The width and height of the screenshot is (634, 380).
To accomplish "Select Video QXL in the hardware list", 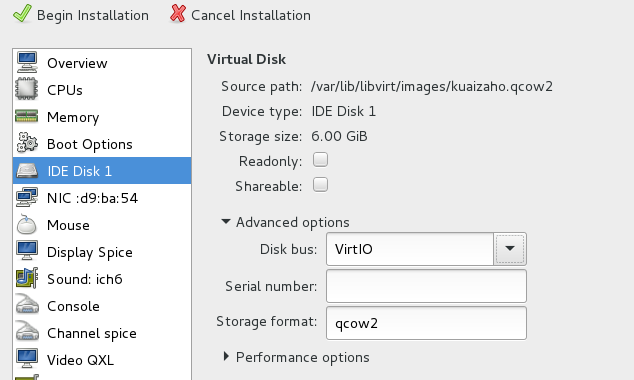I will (x=102, y=360).
